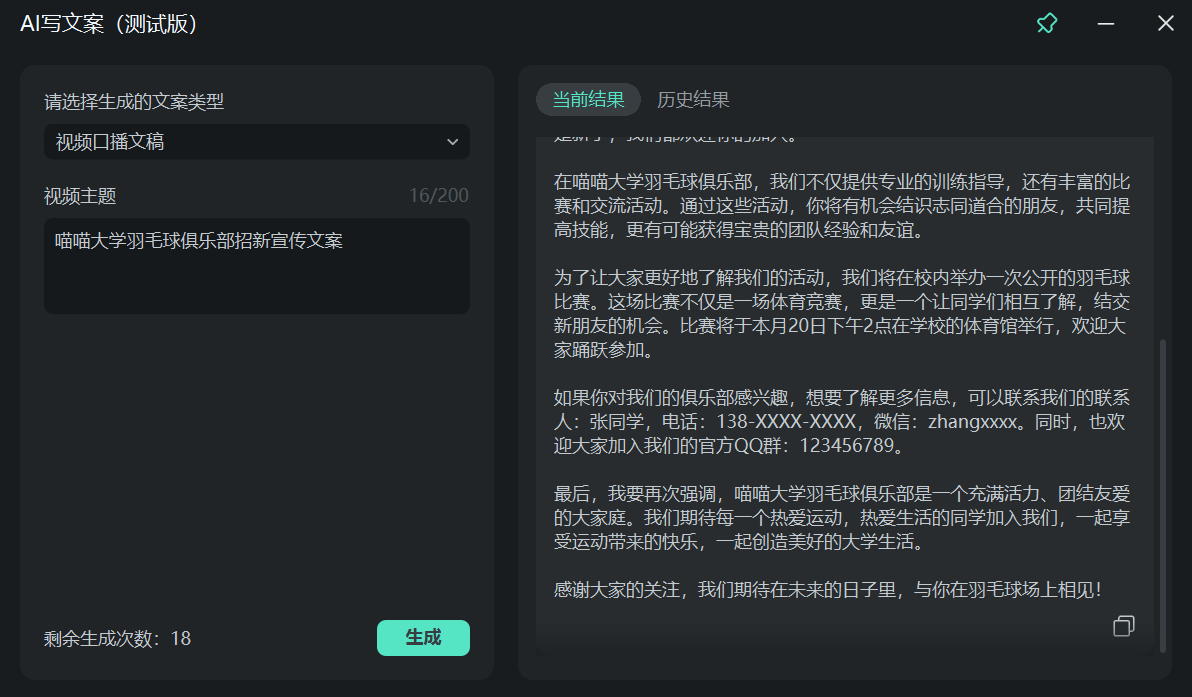Click the chevron on the type combo box

point(452,141)
